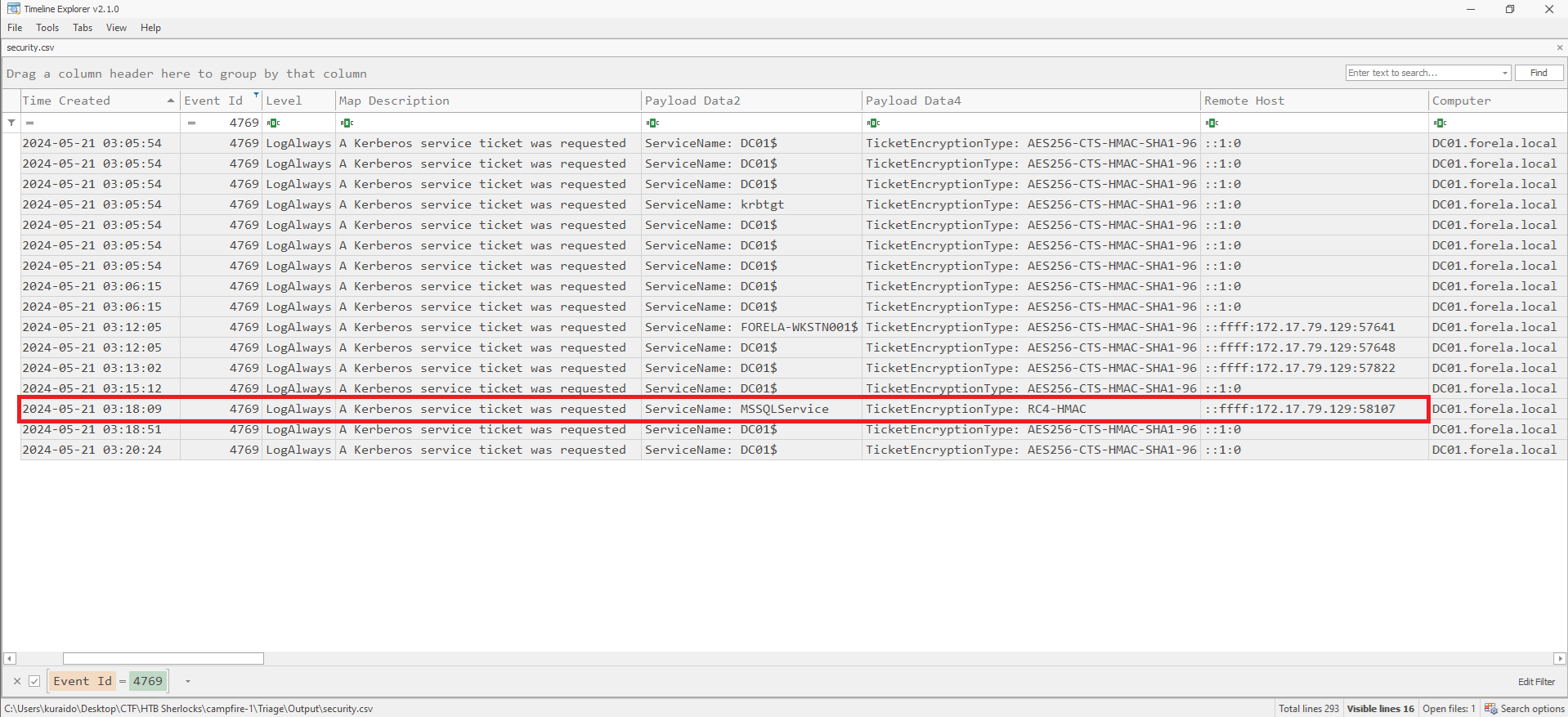Click Payload Data2 filter condition icon
Image resolution: width=1568 pixels, height=717 pixels.
(652, 123)
